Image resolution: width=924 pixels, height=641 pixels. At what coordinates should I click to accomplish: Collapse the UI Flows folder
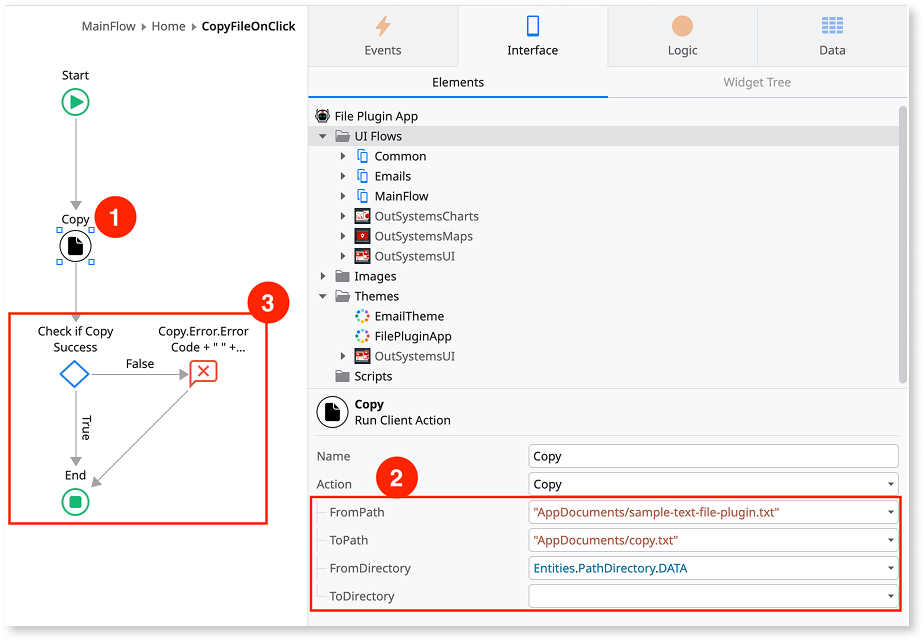pyautogui.click(x=323, y=136)
